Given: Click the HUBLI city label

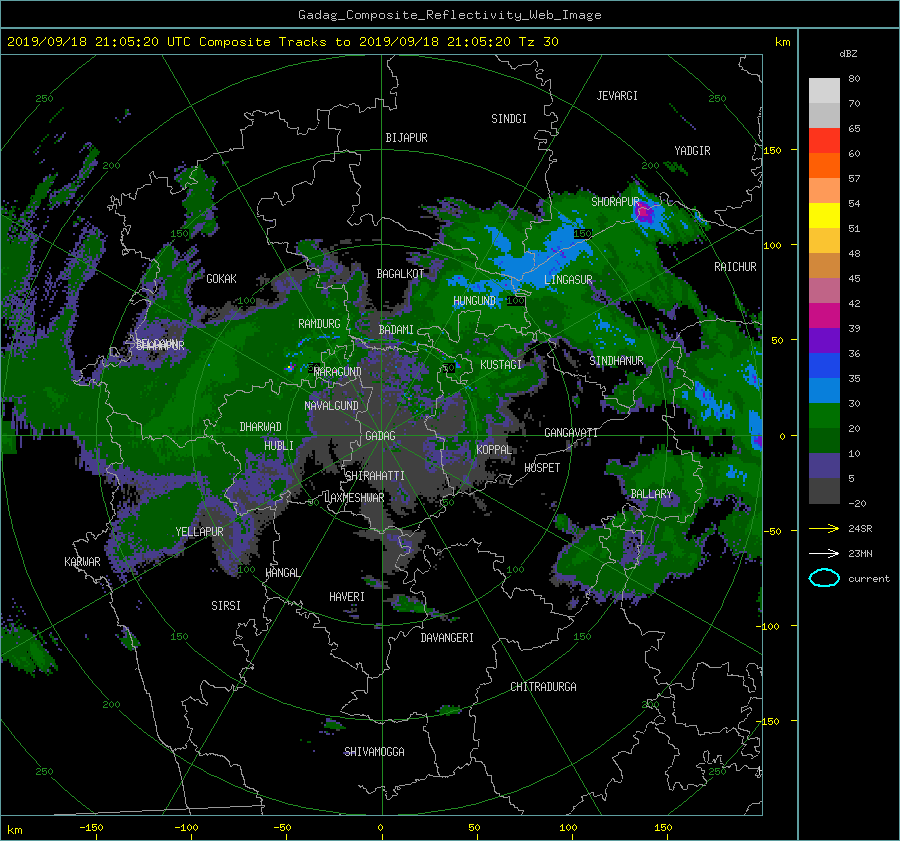Looking at the screenshot, I should [x=278, y=446].
